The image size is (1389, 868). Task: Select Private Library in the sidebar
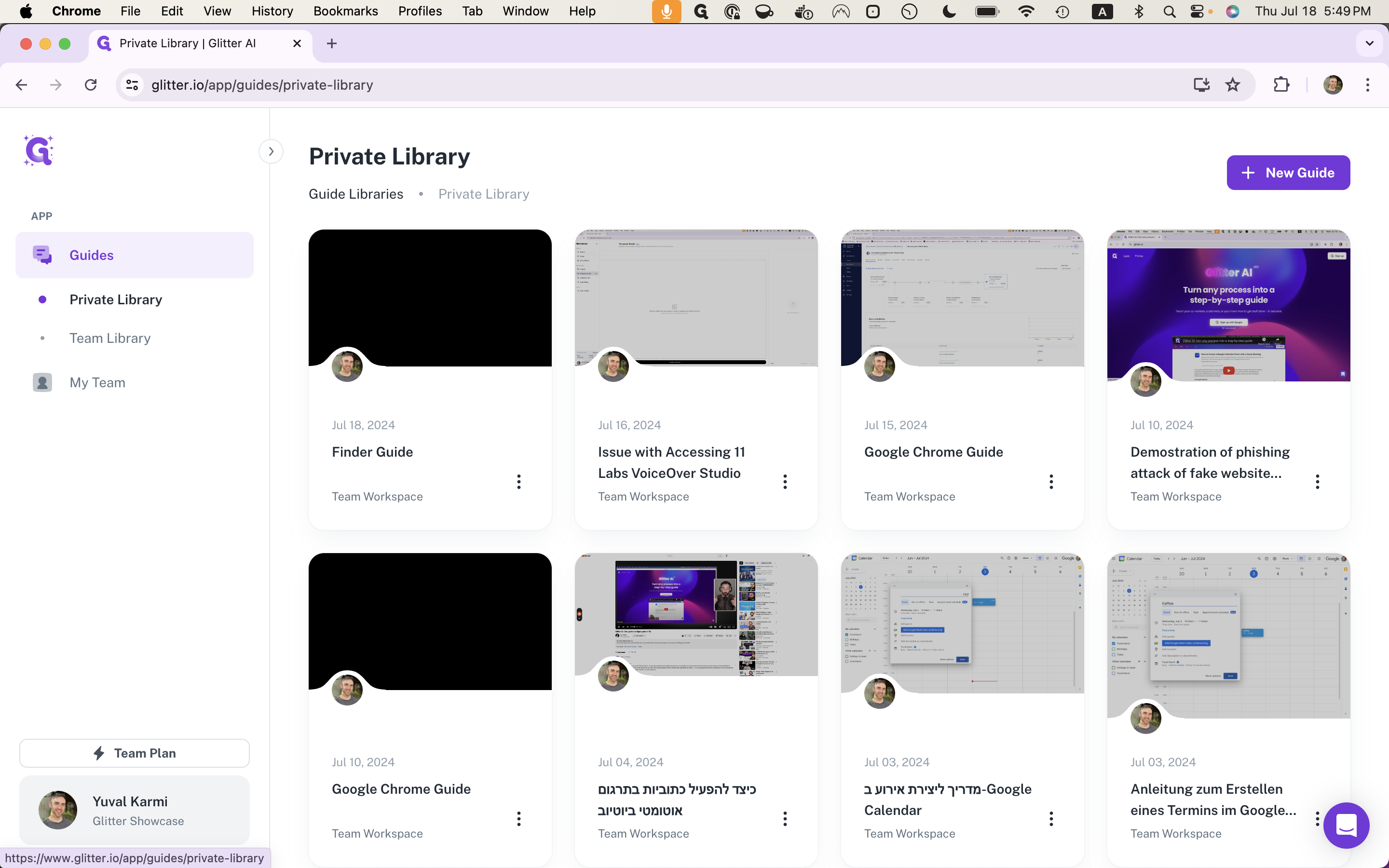115,299
